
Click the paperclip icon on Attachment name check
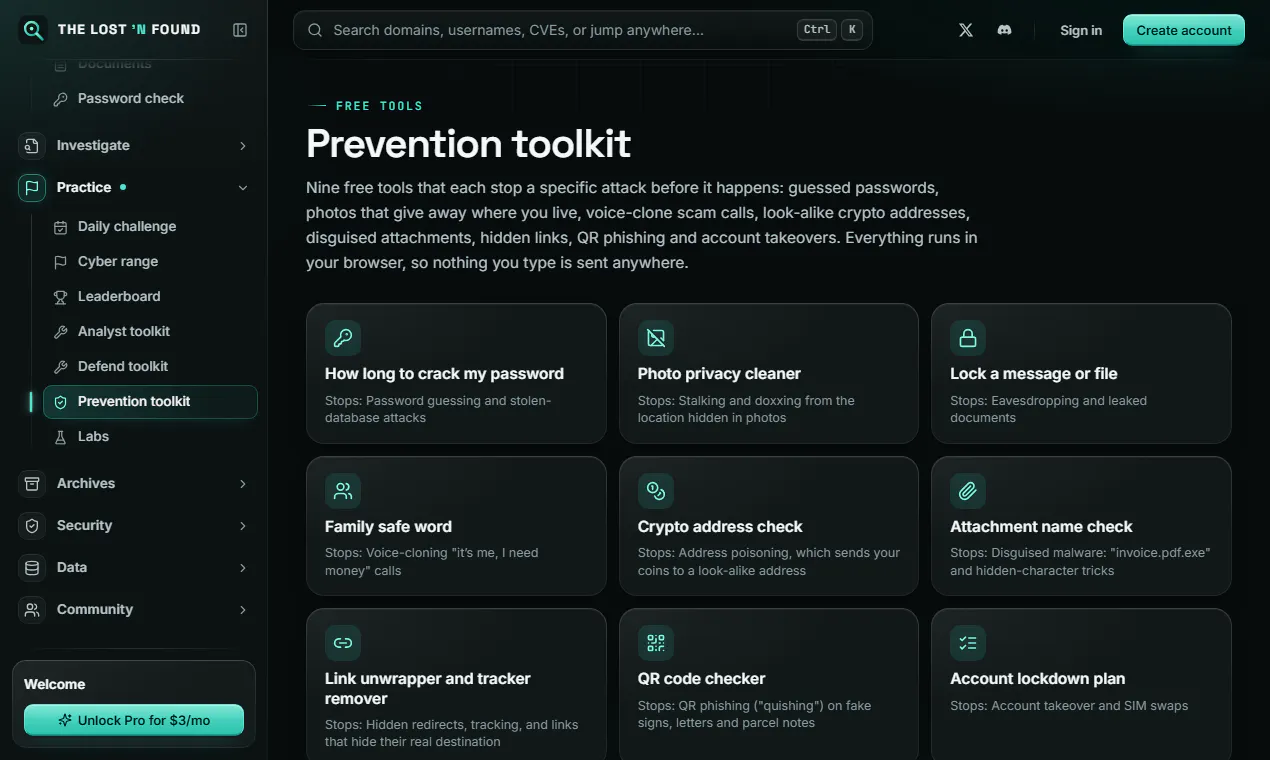click(968, 491)
